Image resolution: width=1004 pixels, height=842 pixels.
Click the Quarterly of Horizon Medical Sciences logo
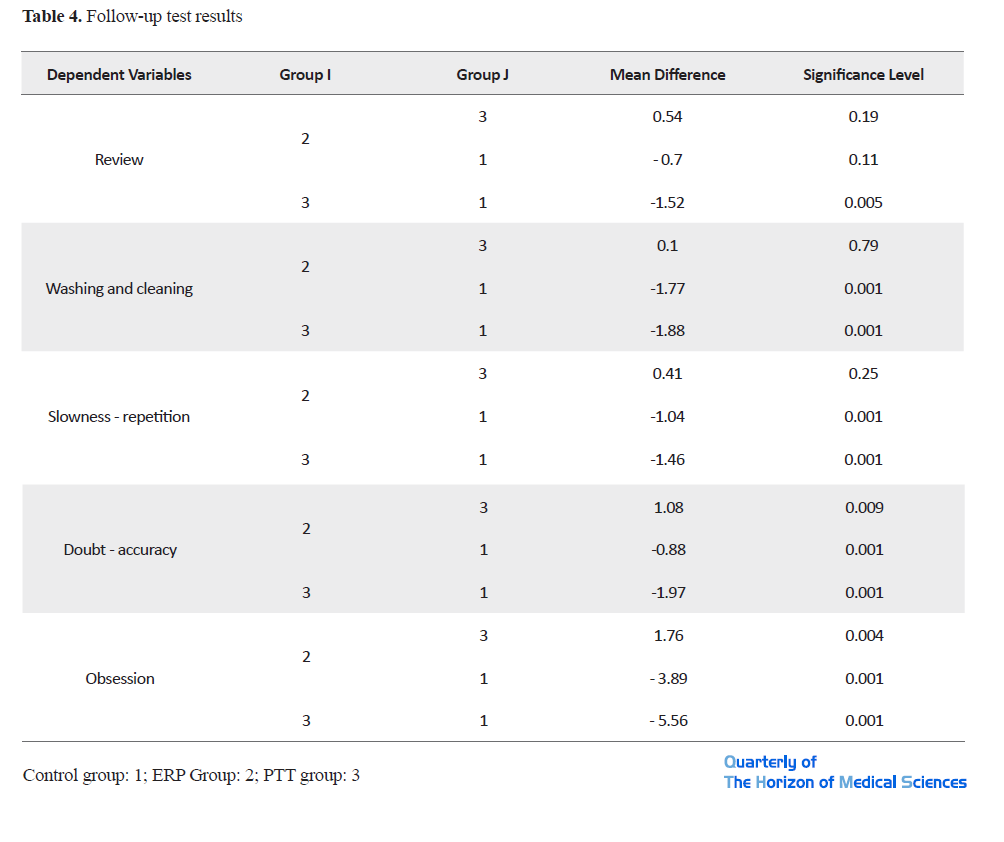pos(845,772)
